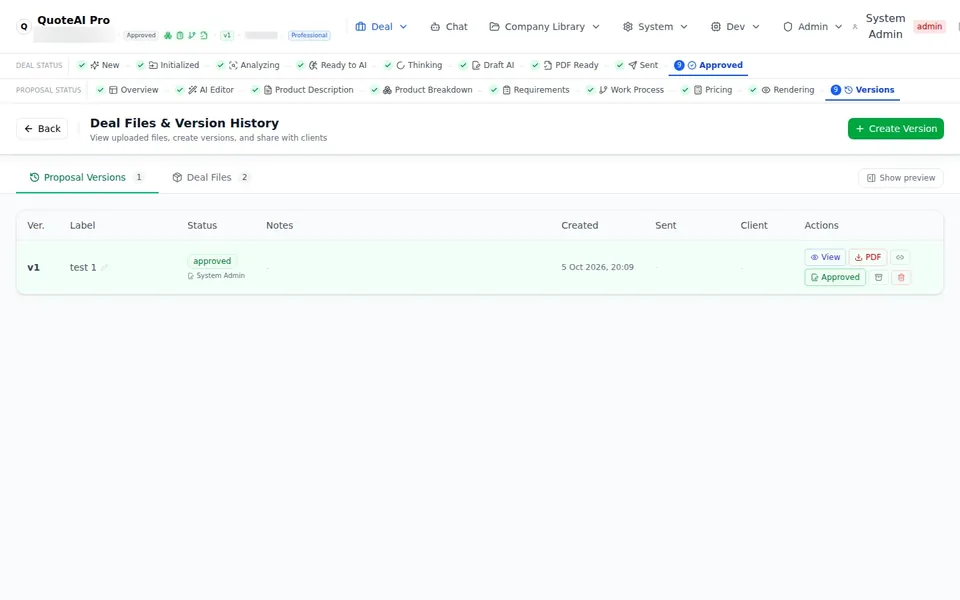Screen dimensions: 960x600
Task: Open the Overview proposal step
Action: point(127,90)
